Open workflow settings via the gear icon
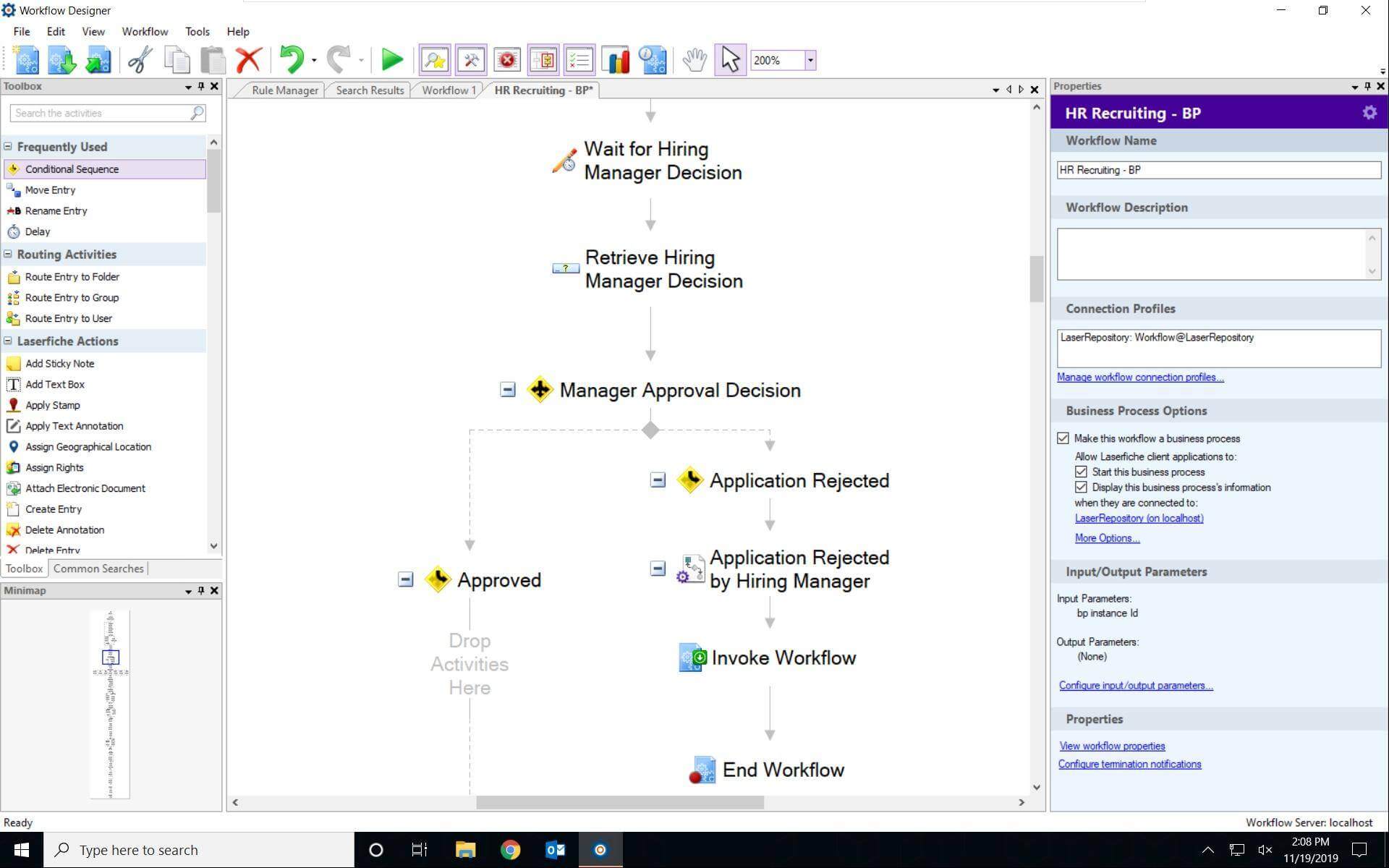The height and width of the screenshot is (868, 1389). tap(1369, 113)
